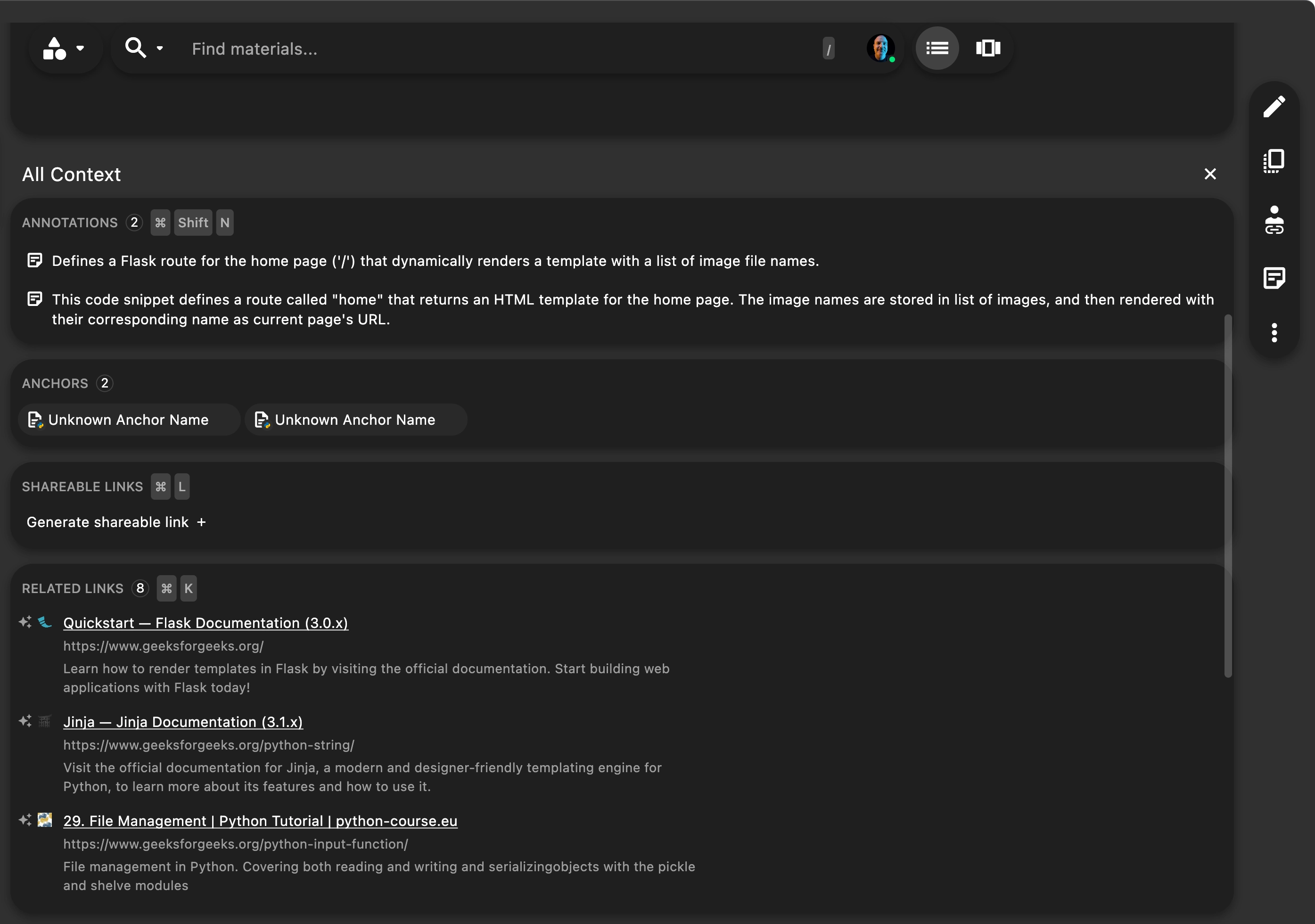Select the logo/brand icon top-left
1315x924 pixels.
pyautogui.click(x=54, y=47)
